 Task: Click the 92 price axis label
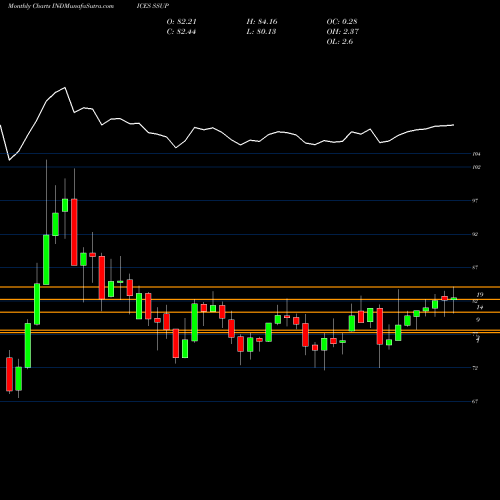[x=475, y=234]
